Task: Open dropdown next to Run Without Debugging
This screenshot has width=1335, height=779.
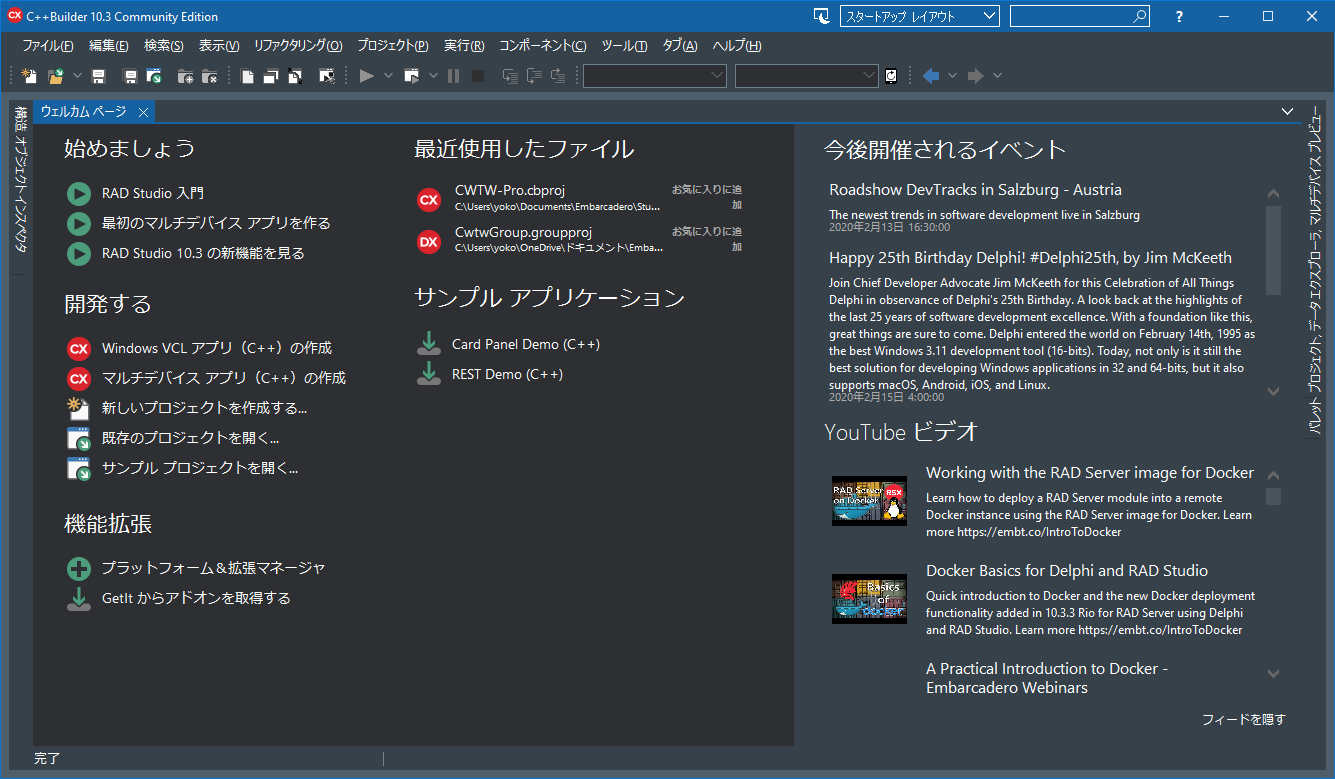Action: tap(433, 76)
